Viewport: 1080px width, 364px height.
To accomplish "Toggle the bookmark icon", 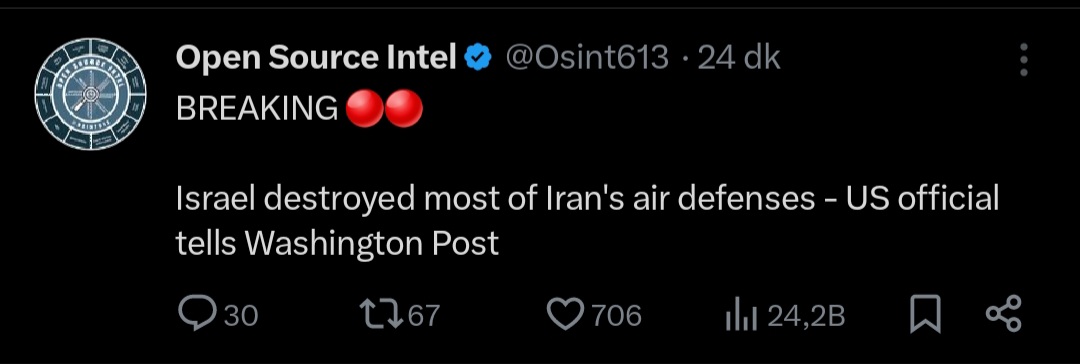I will coord(926,314).
